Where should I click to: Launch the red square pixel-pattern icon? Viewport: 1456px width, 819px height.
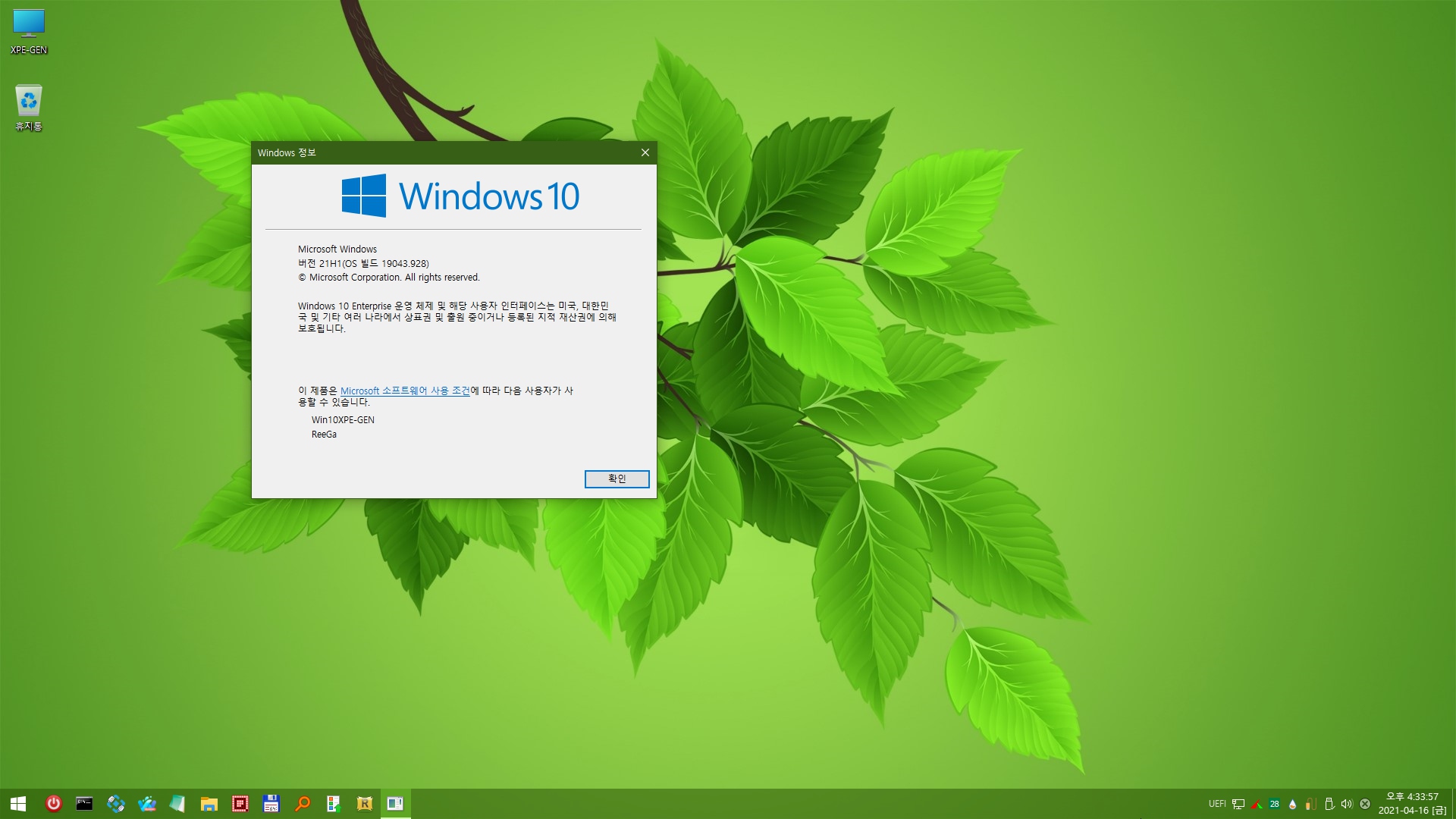point(240,804)
